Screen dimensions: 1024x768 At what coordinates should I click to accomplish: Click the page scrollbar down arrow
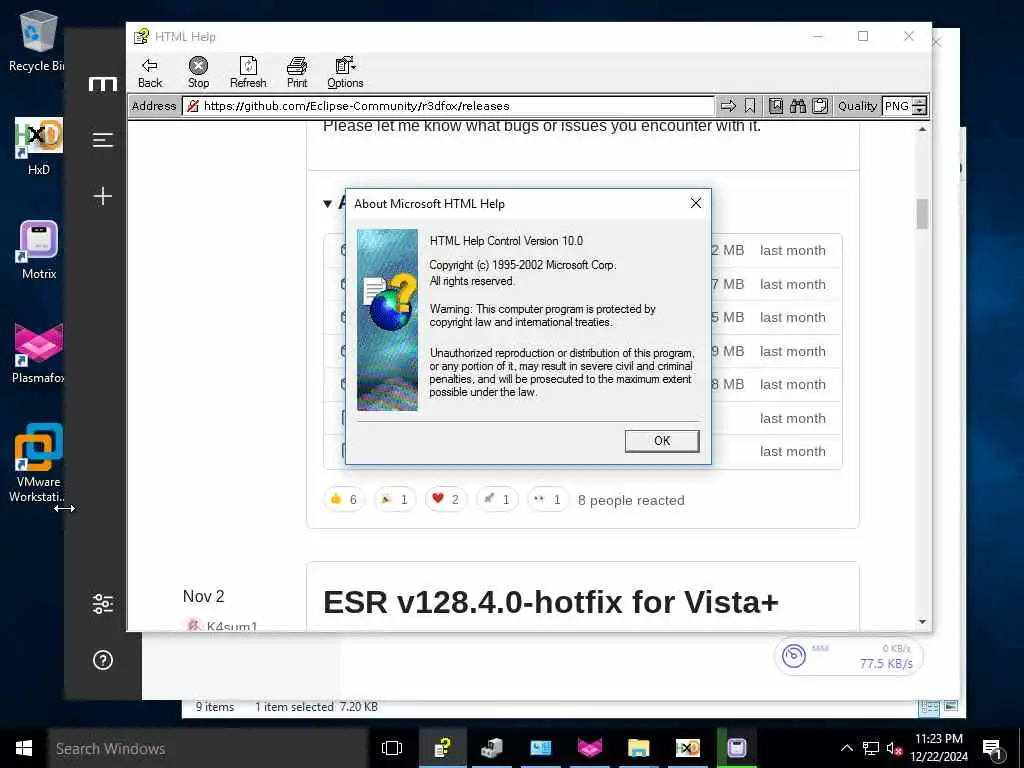pos(922,622)
